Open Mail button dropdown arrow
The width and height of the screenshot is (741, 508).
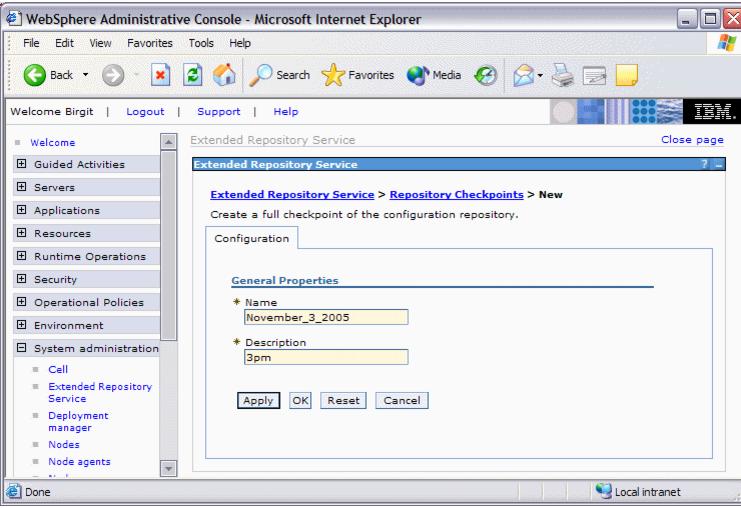540,75
